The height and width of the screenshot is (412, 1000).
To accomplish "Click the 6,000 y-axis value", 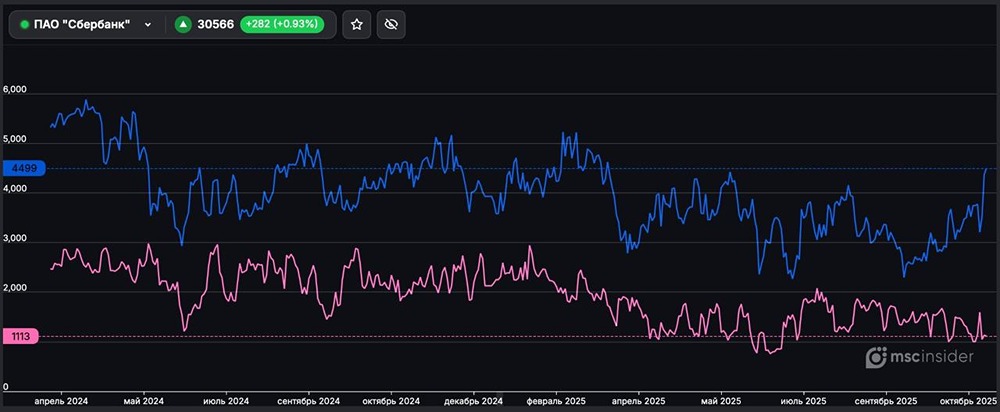I will pyautogui.click(x=15, y=90).
